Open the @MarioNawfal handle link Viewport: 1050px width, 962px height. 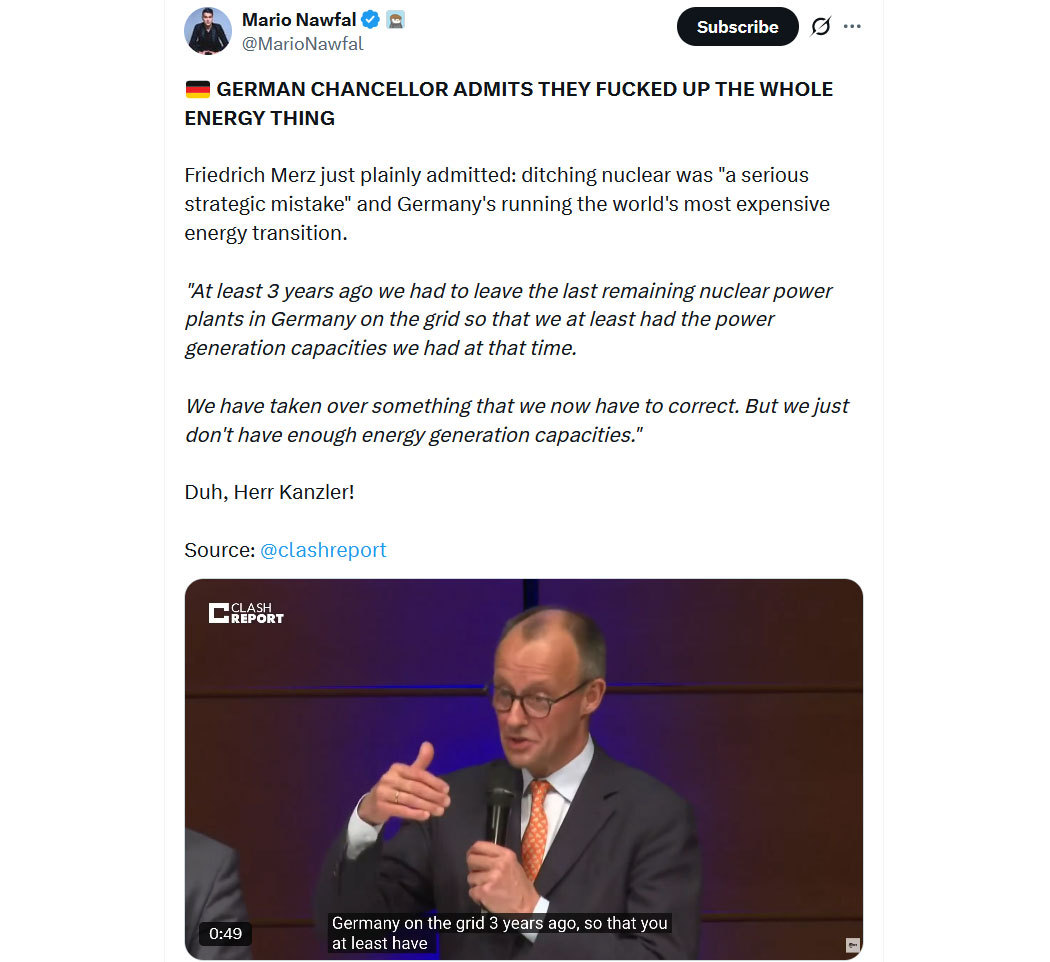[x=303, y=44]
